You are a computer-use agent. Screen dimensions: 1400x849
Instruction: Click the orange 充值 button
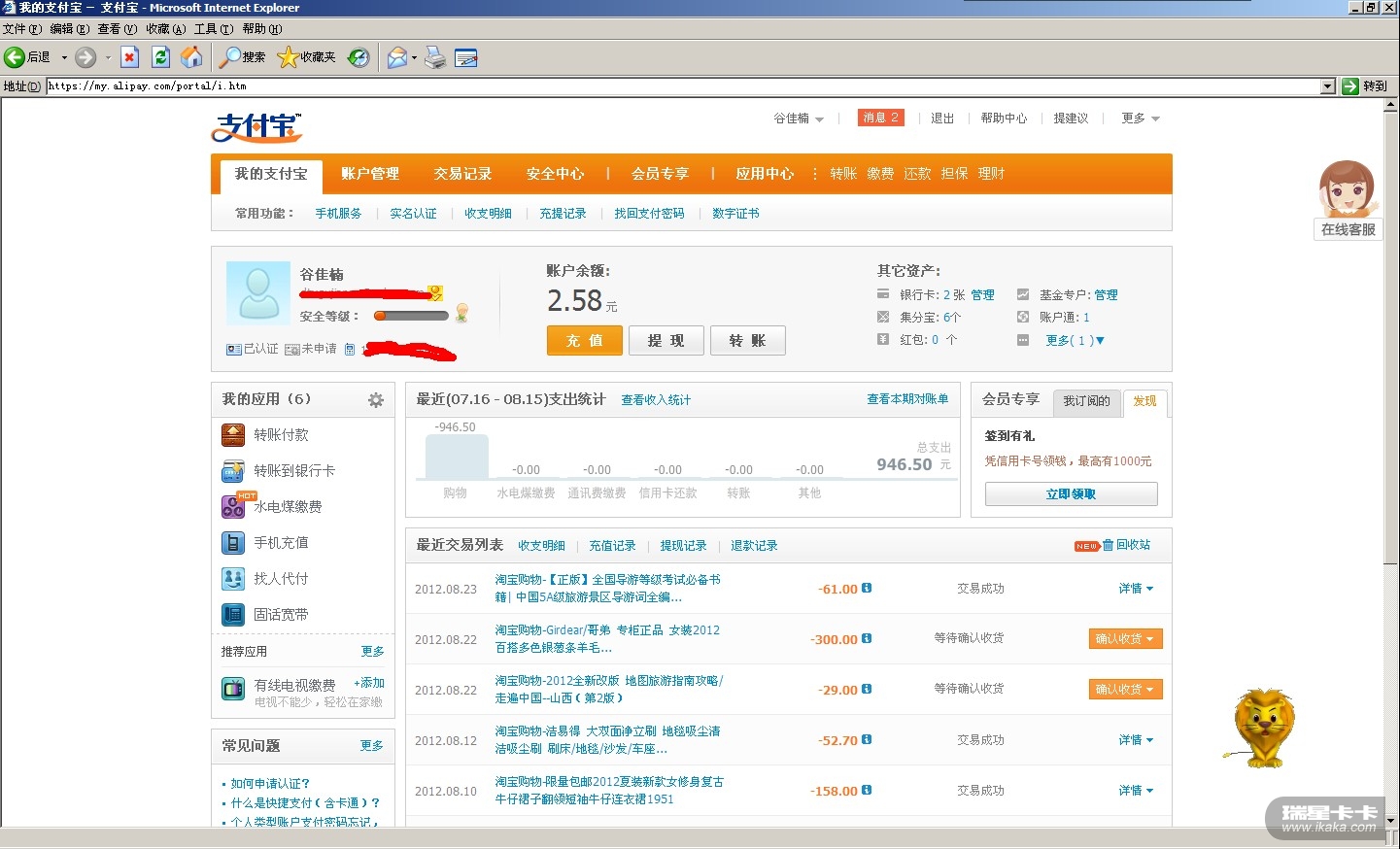[584, 341]
